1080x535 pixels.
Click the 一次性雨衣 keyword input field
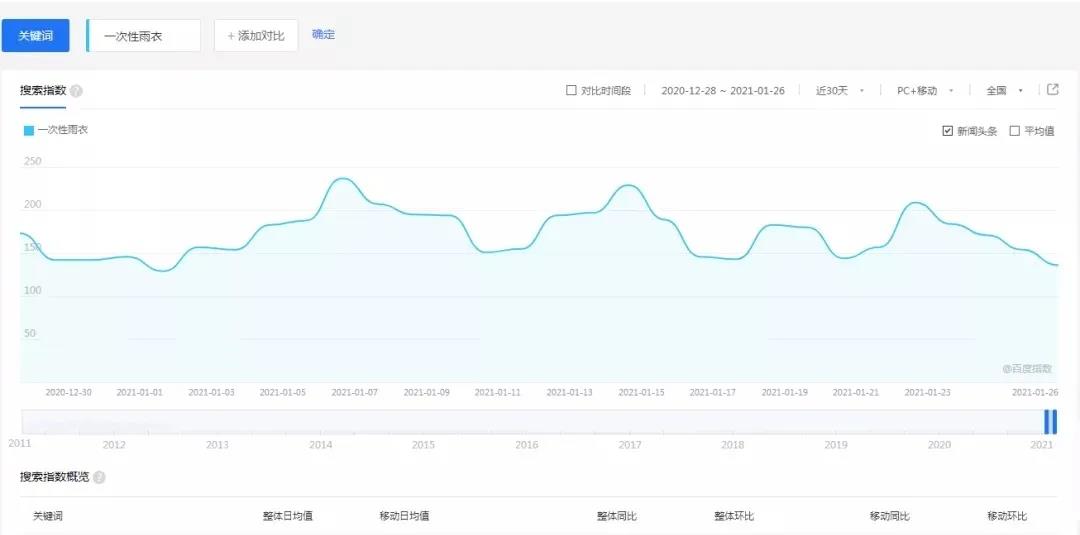[x=144, y=35]
